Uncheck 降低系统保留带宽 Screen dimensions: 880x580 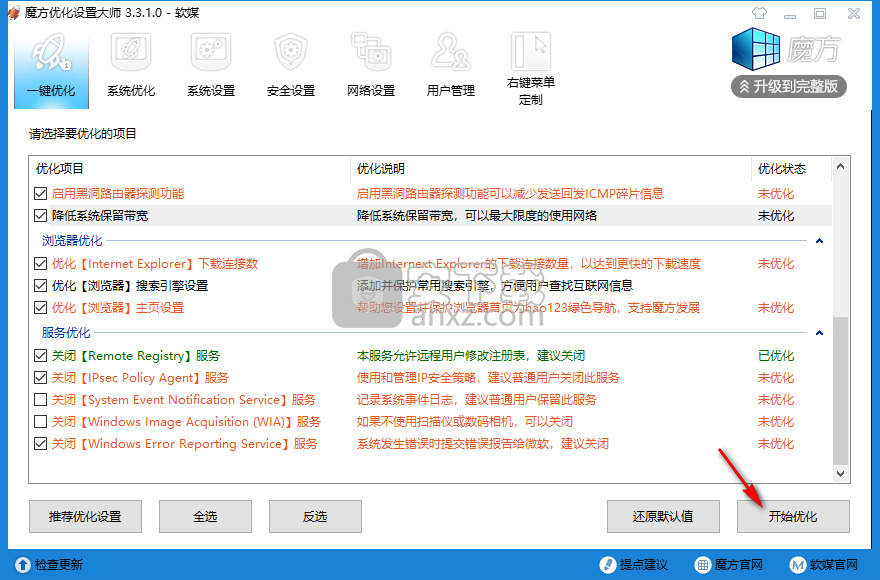pos(40,216)
